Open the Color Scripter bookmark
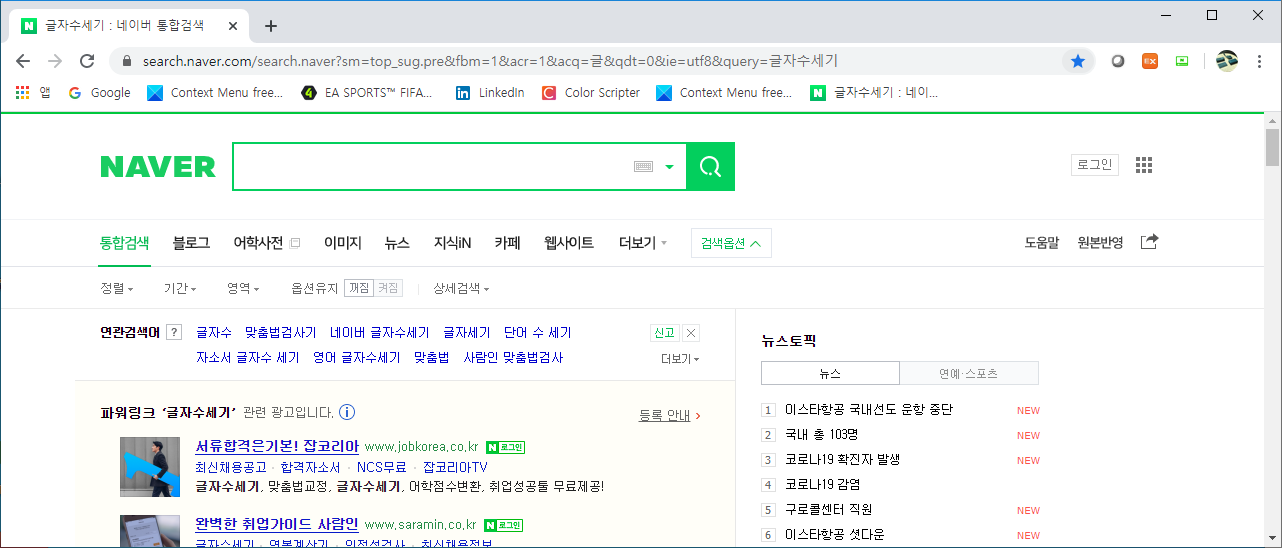 coord(591,93)
